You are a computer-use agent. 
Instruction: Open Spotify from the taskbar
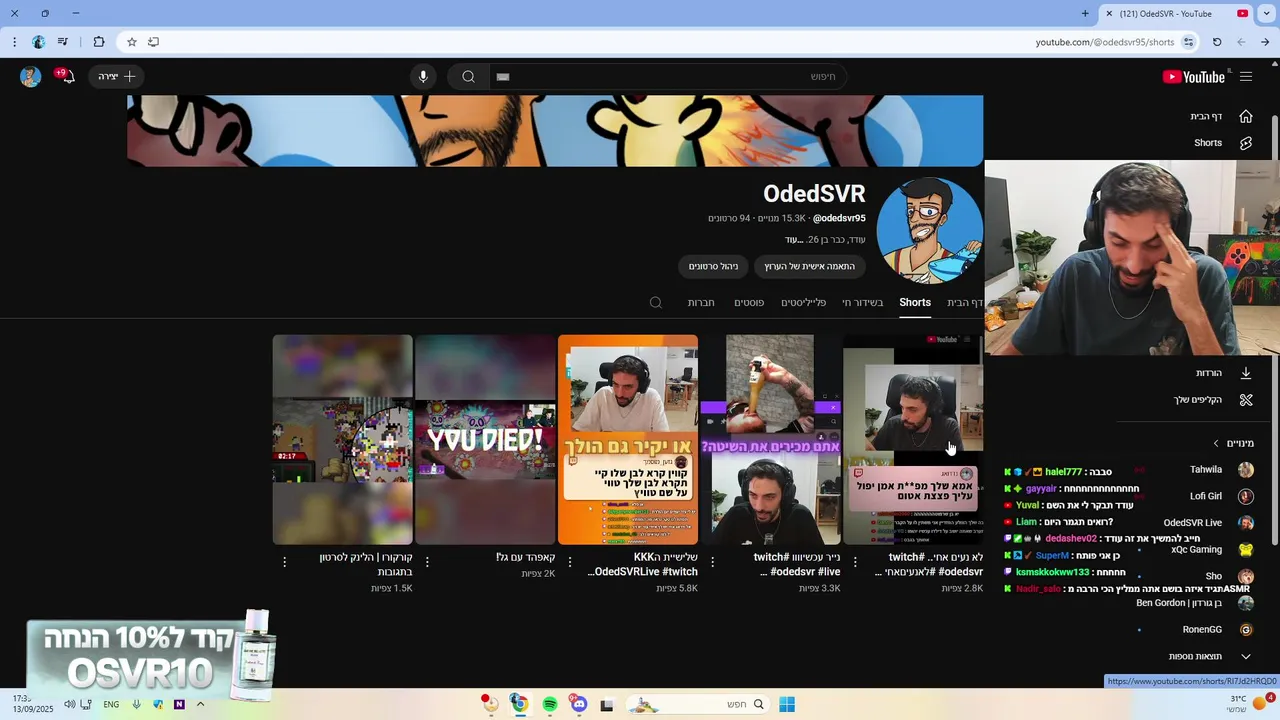(550, 704)
